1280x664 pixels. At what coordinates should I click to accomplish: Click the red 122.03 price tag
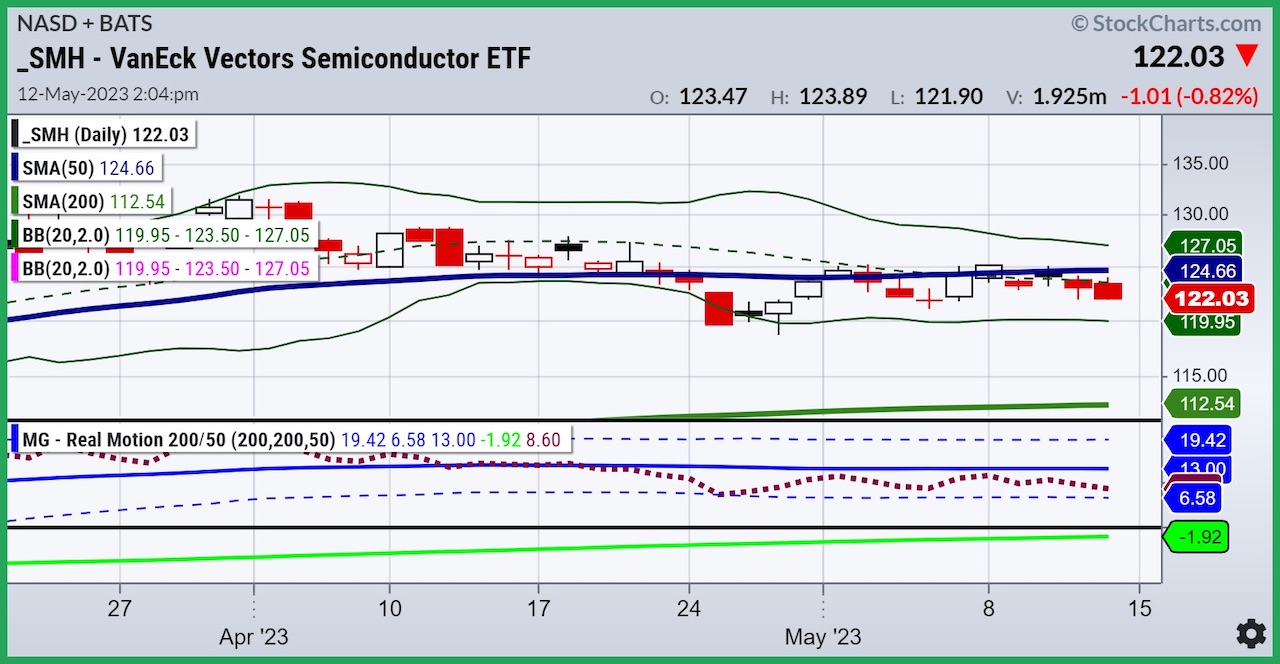1210,297
